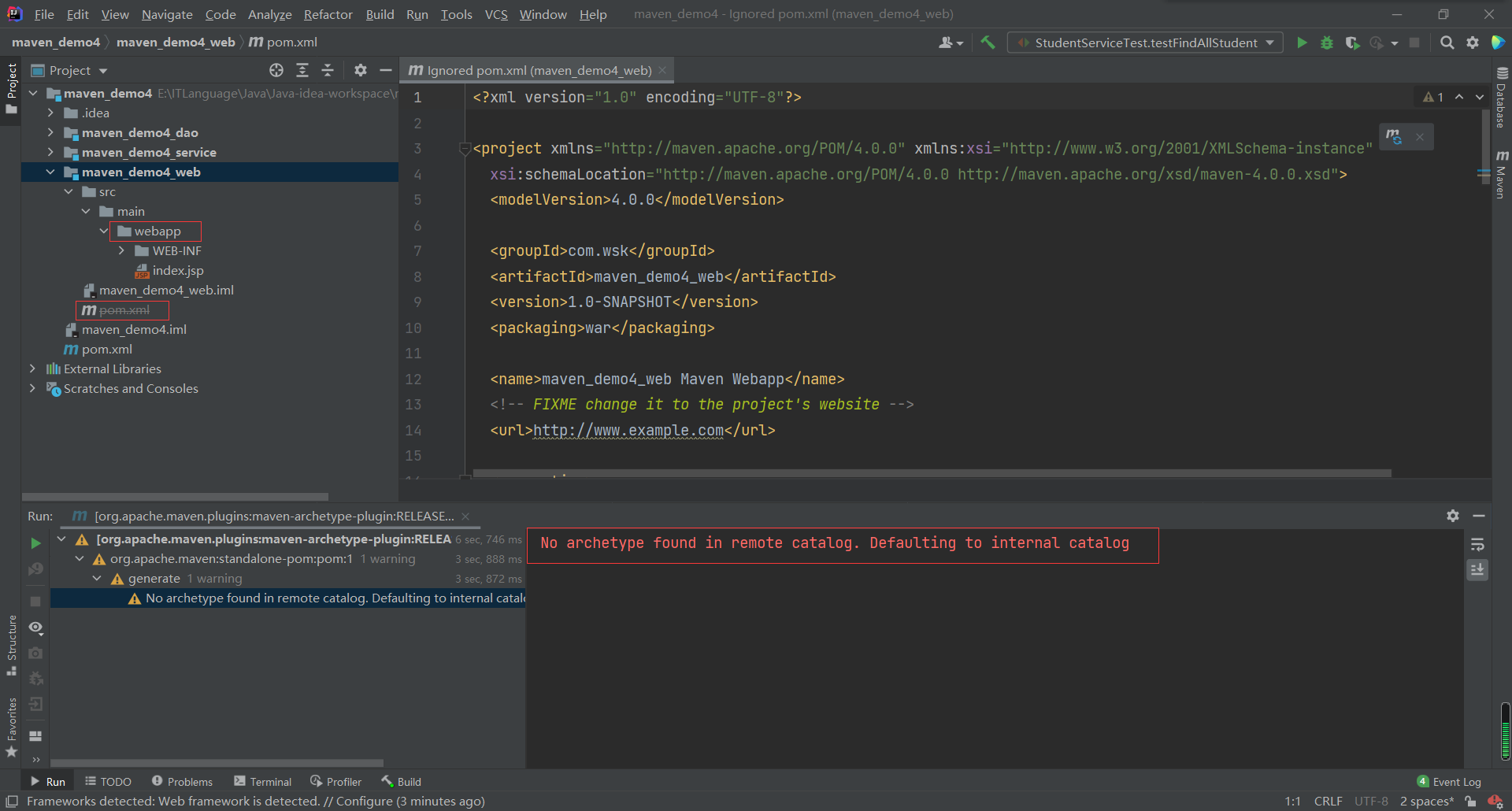Rerun the Maven task in Run panel

coord(35,543)
